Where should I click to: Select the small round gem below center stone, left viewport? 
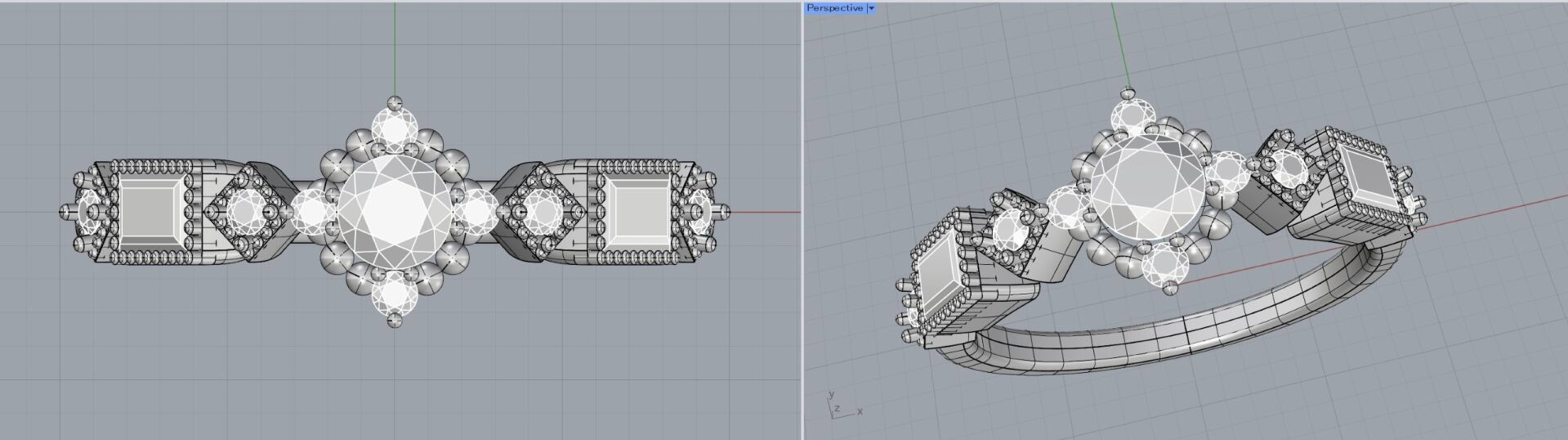pos(394,294)
